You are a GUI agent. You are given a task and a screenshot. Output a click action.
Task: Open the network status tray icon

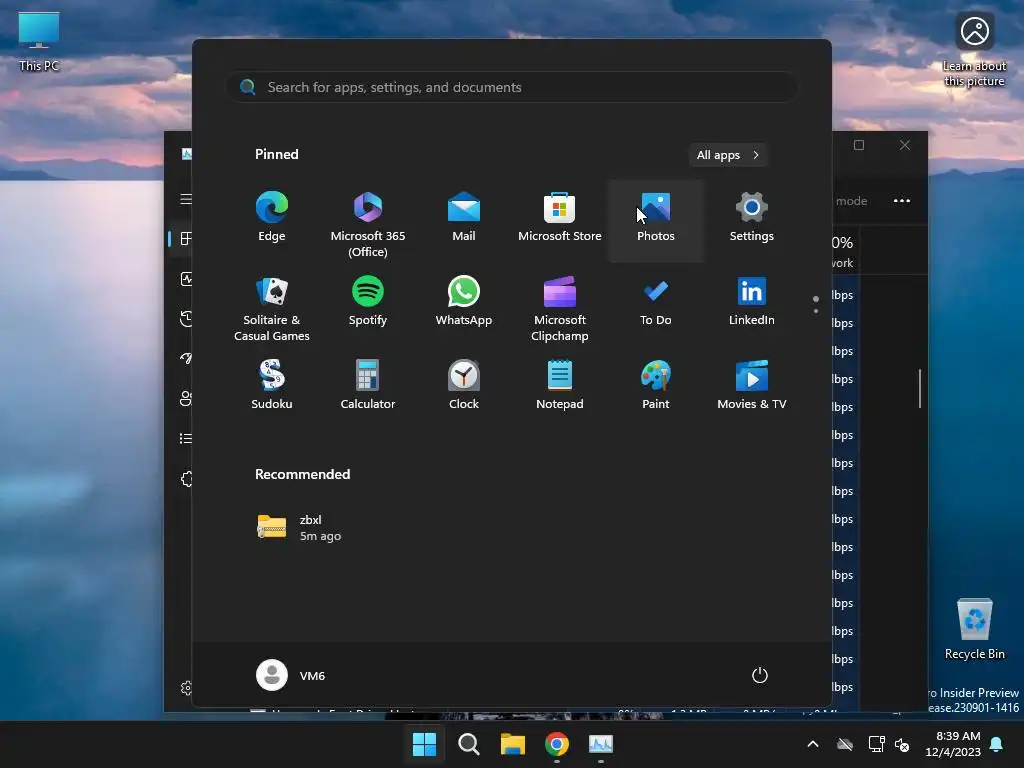click(x=876, y=744)
